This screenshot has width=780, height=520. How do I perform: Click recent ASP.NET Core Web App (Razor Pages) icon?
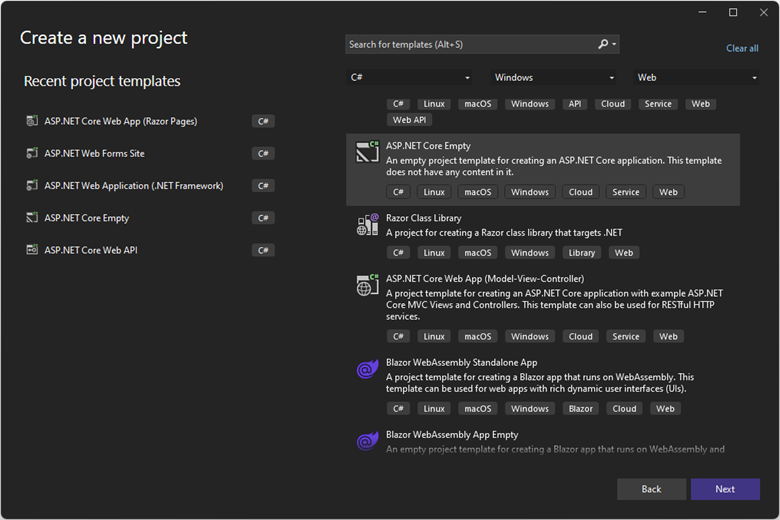click(x=33, y=122)
